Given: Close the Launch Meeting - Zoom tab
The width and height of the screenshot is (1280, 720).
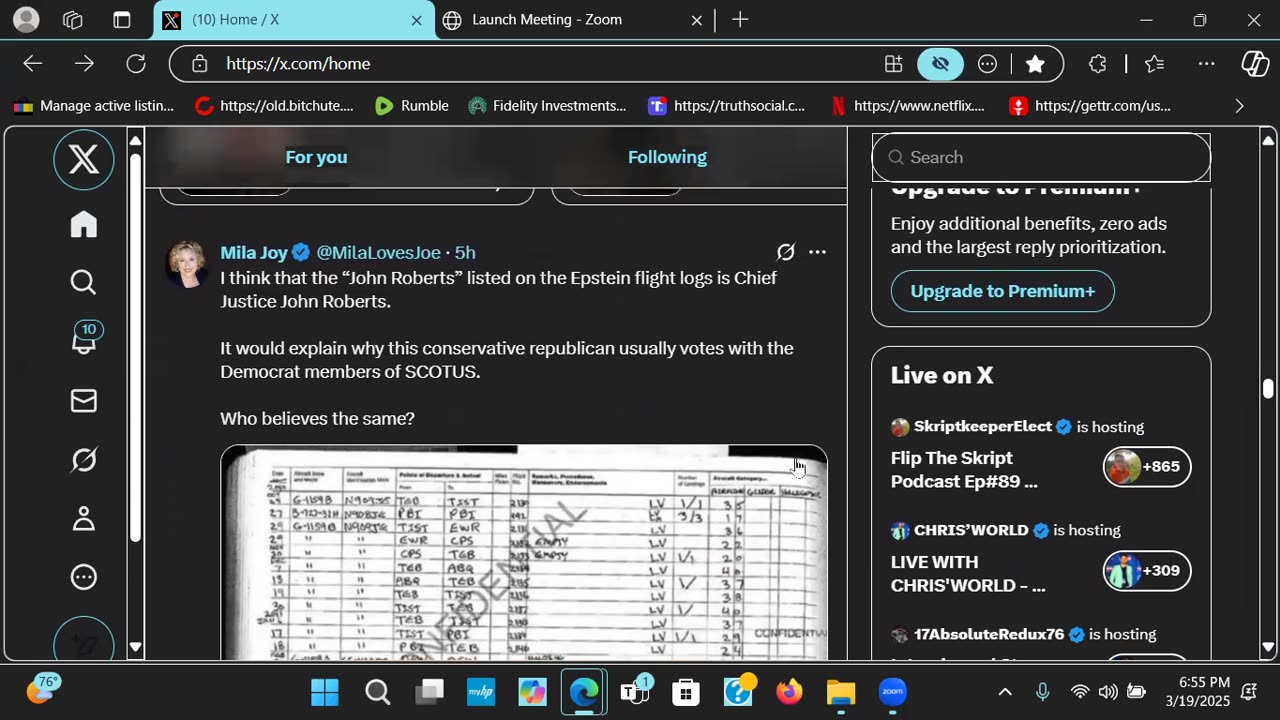Looking at the screenshot, I should [698, 20].
